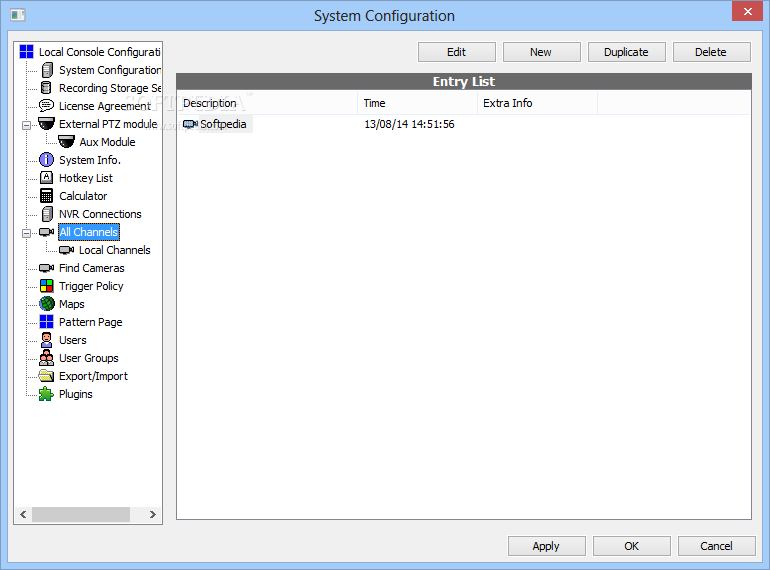Screen dimensions: 770x570
Task: Open Trigger Policy tree item
Action: coord(91,286)
